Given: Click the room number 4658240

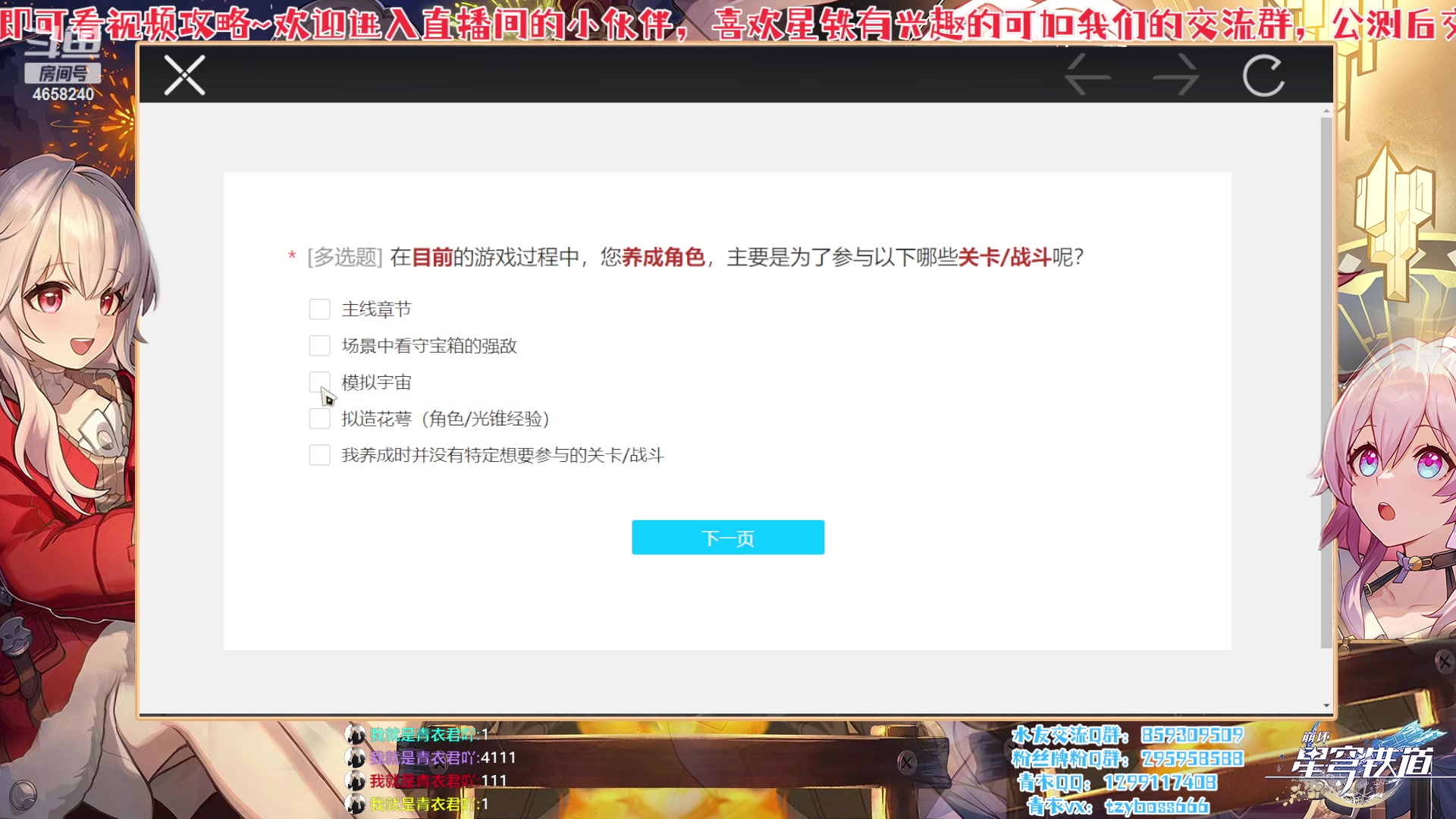Looking at the screenshot, I should click(63, 95).
